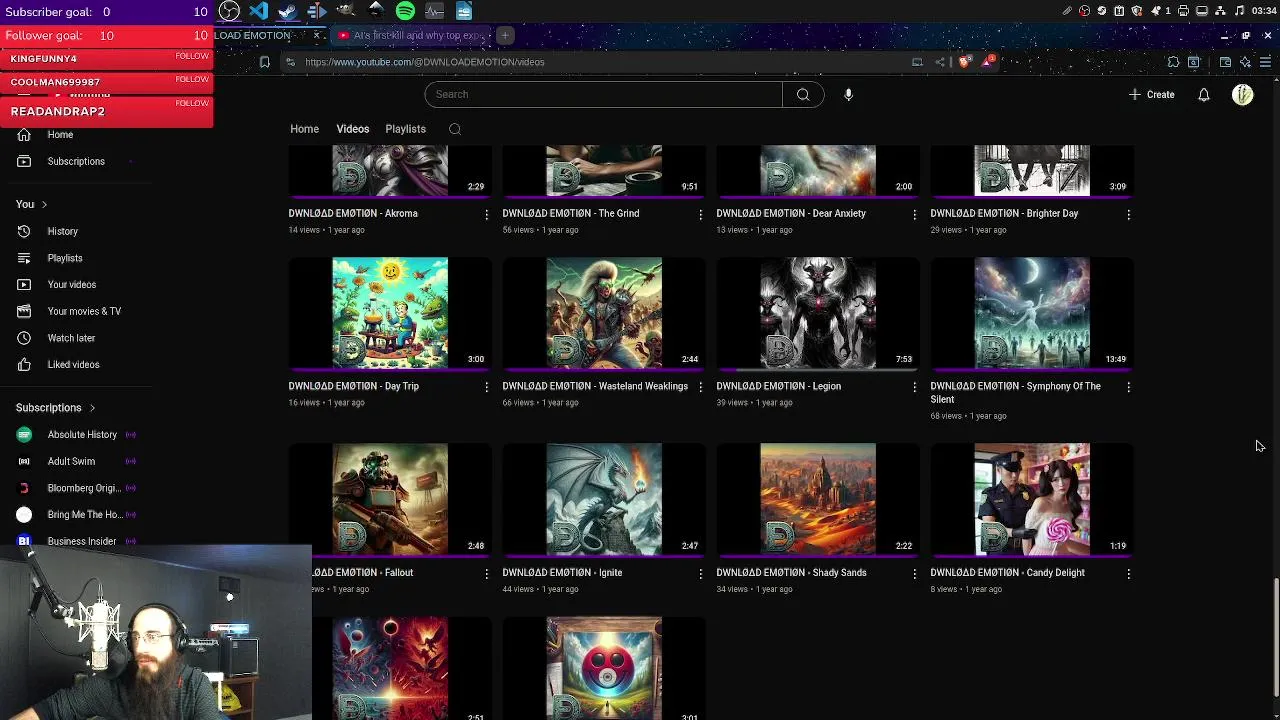Expand the You section chevron
Viewport: 1280px width, 720px height.
44,204
